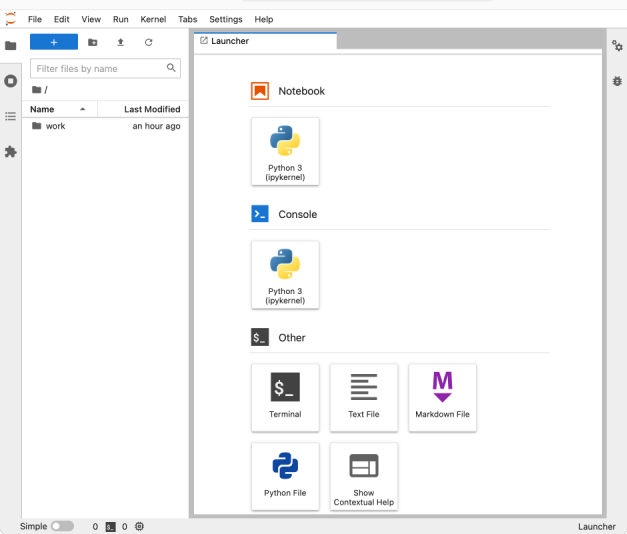Sort files by Name column header
The image size is (627, 534).
60,109
